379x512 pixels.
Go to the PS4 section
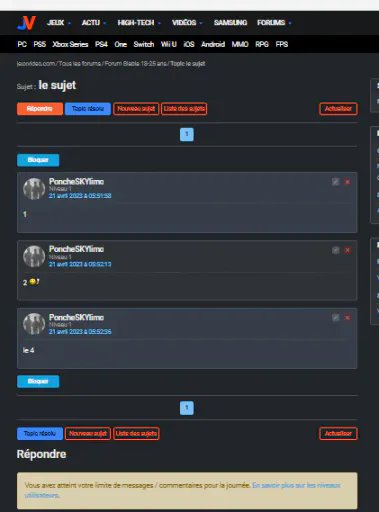(101, 44)
